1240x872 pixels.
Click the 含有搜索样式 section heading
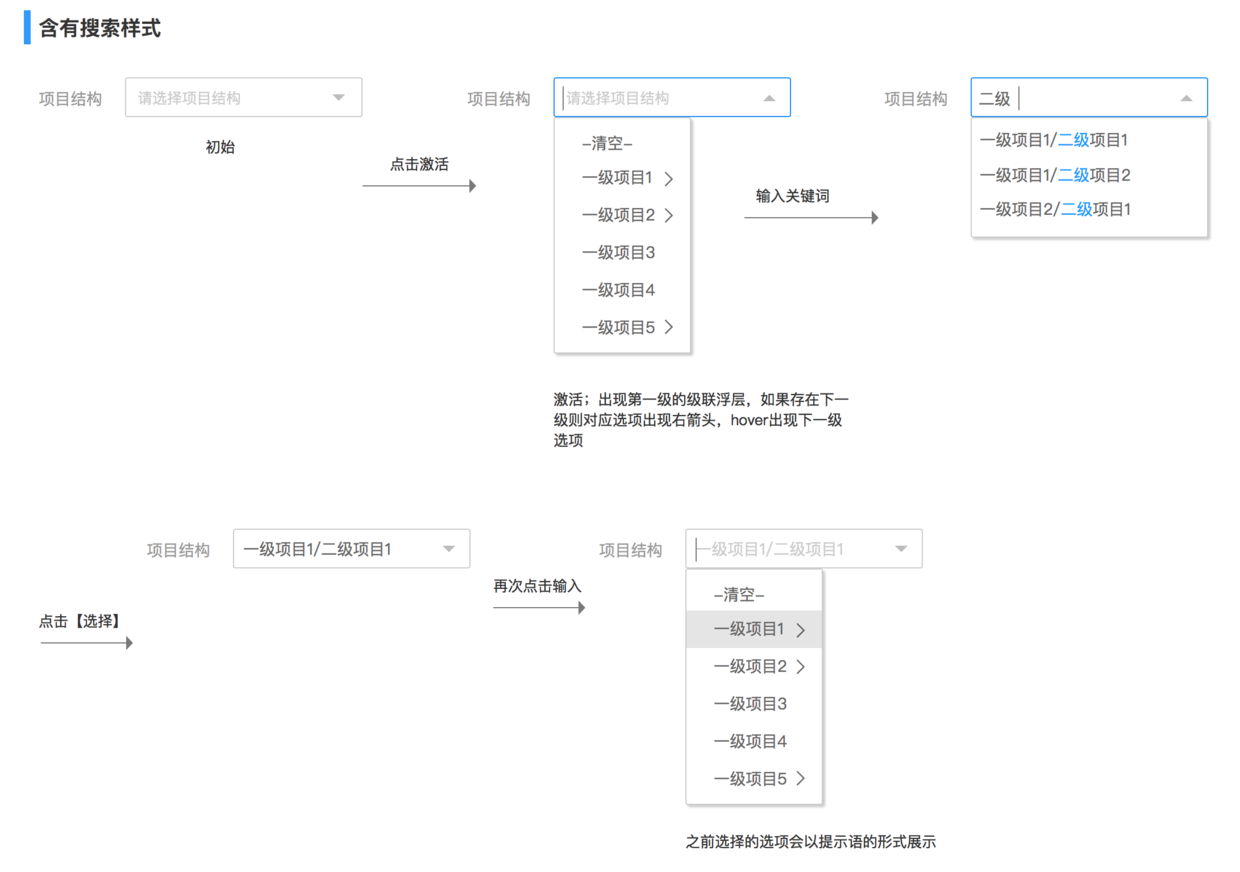[100, 28]
